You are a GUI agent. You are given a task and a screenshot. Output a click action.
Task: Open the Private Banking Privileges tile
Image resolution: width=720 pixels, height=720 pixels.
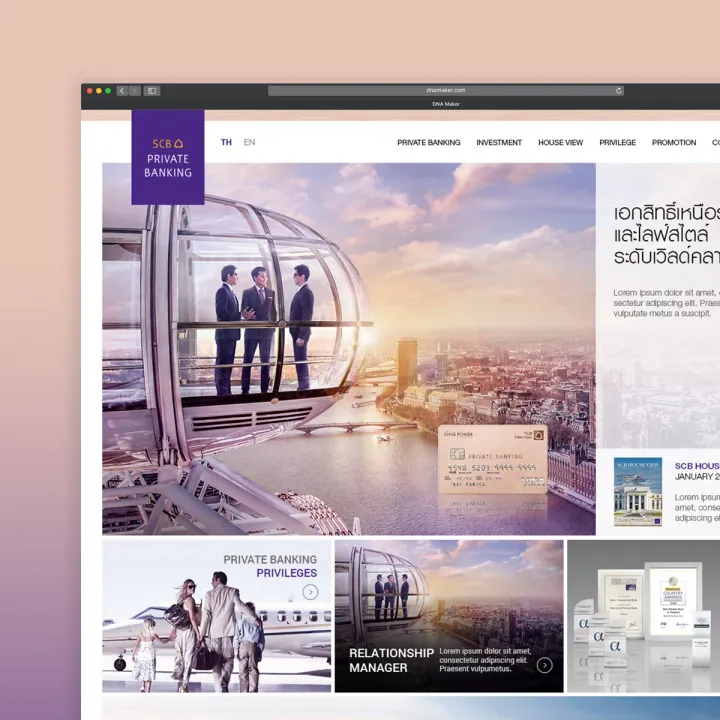216,616
